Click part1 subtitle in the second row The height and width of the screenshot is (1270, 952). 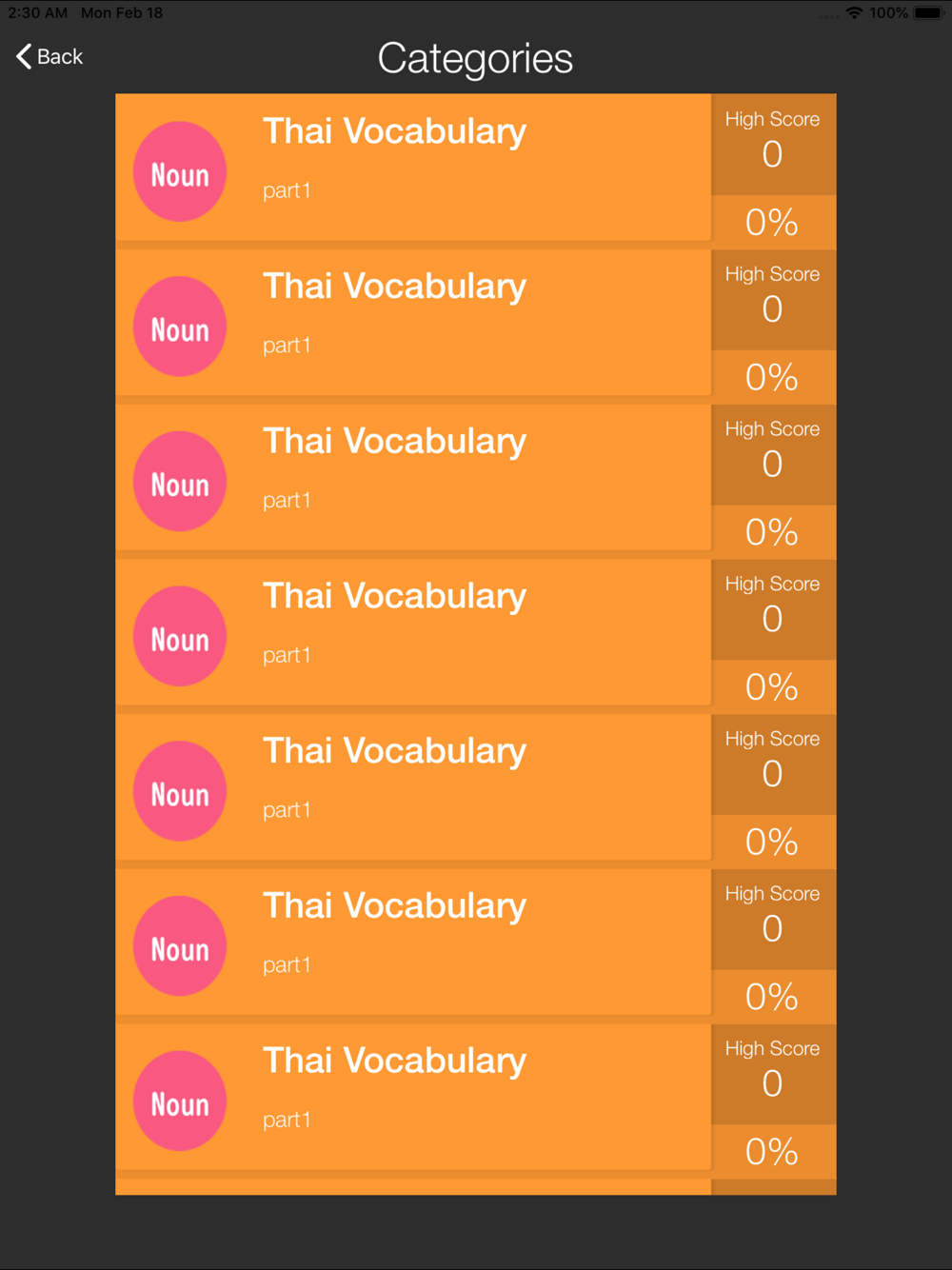click(x=287, y=346)
